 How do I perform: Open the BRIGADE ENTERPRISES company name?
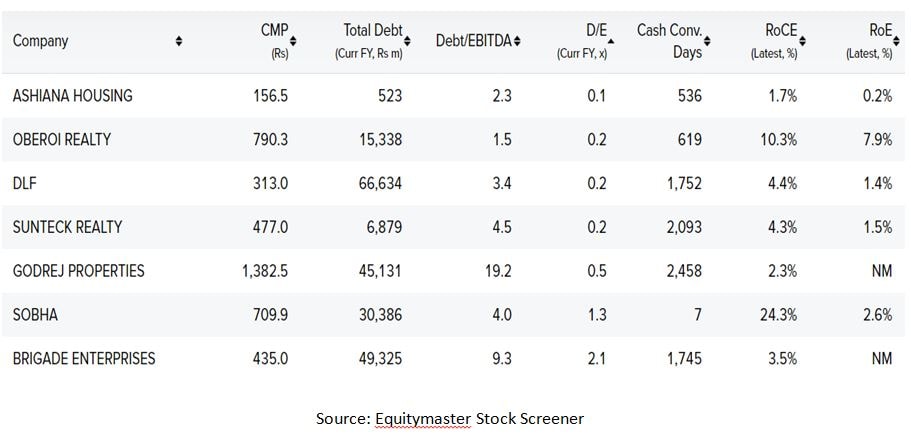point(84,358)
